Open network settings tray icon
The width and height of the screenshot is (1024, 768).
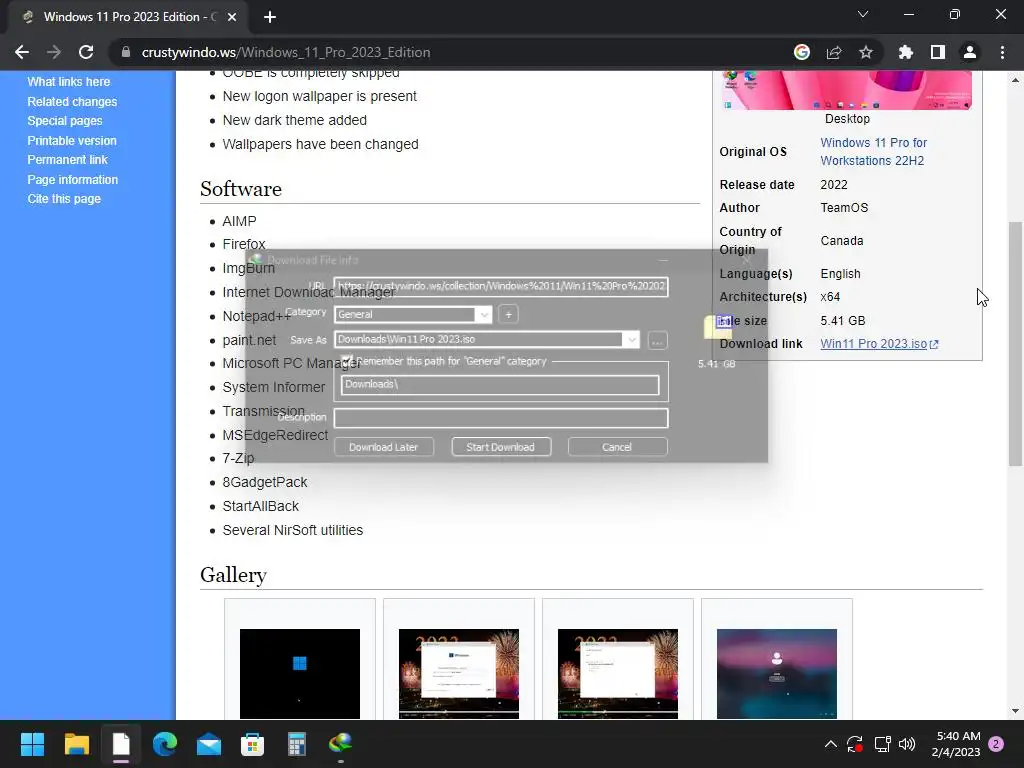point(882,744)
